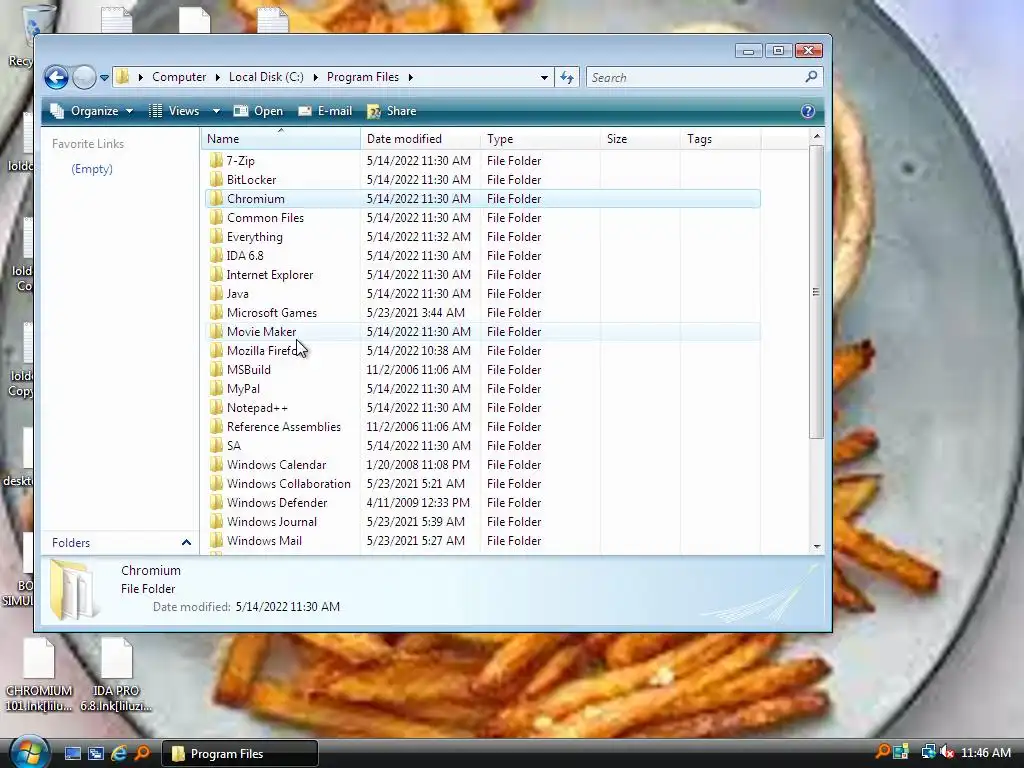Navigate to Computer in breadcrumb

(x=179, y=77)
